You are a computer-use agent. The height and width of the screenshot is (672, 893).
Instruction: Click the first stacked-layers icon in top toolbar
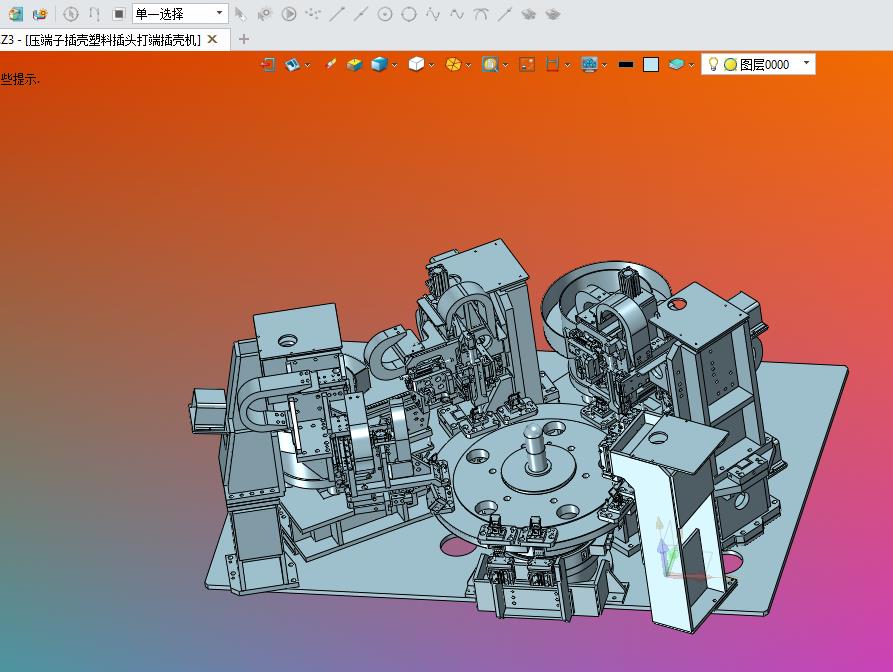point(529,14)
